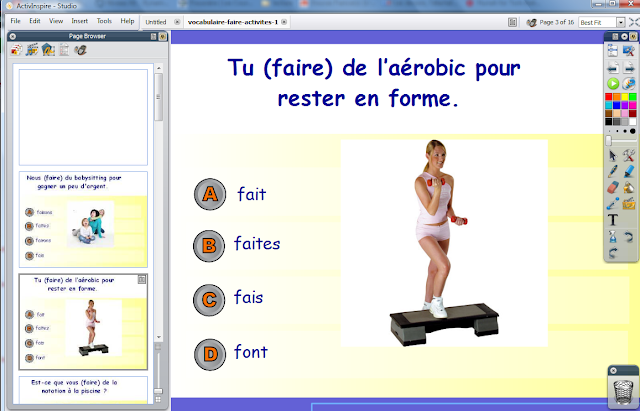Screen dimensions: 640x411
Task: Go to previous page with toolbox arrow
Action: pyautogui.click(x=613, y=67)
